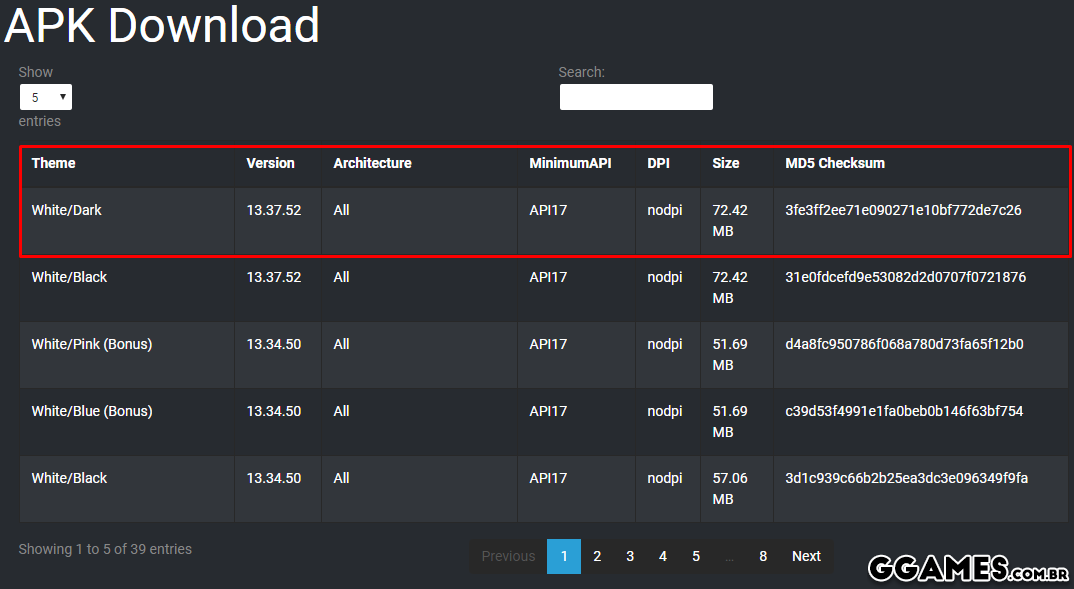Sort by DPI column header

click(658, 163)
